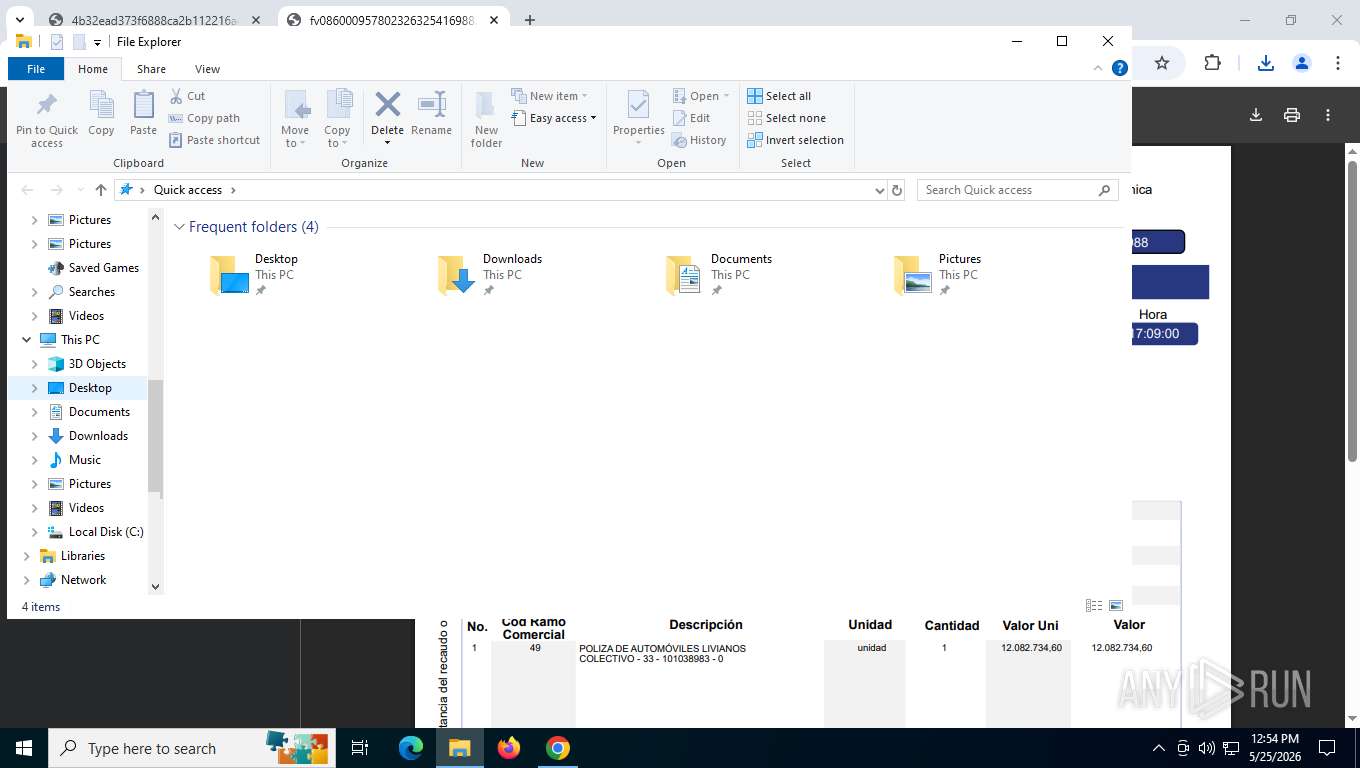The width and height of the screenshot is (1360, 768).
Task: Create a New folder
Action: pos(486,119)
